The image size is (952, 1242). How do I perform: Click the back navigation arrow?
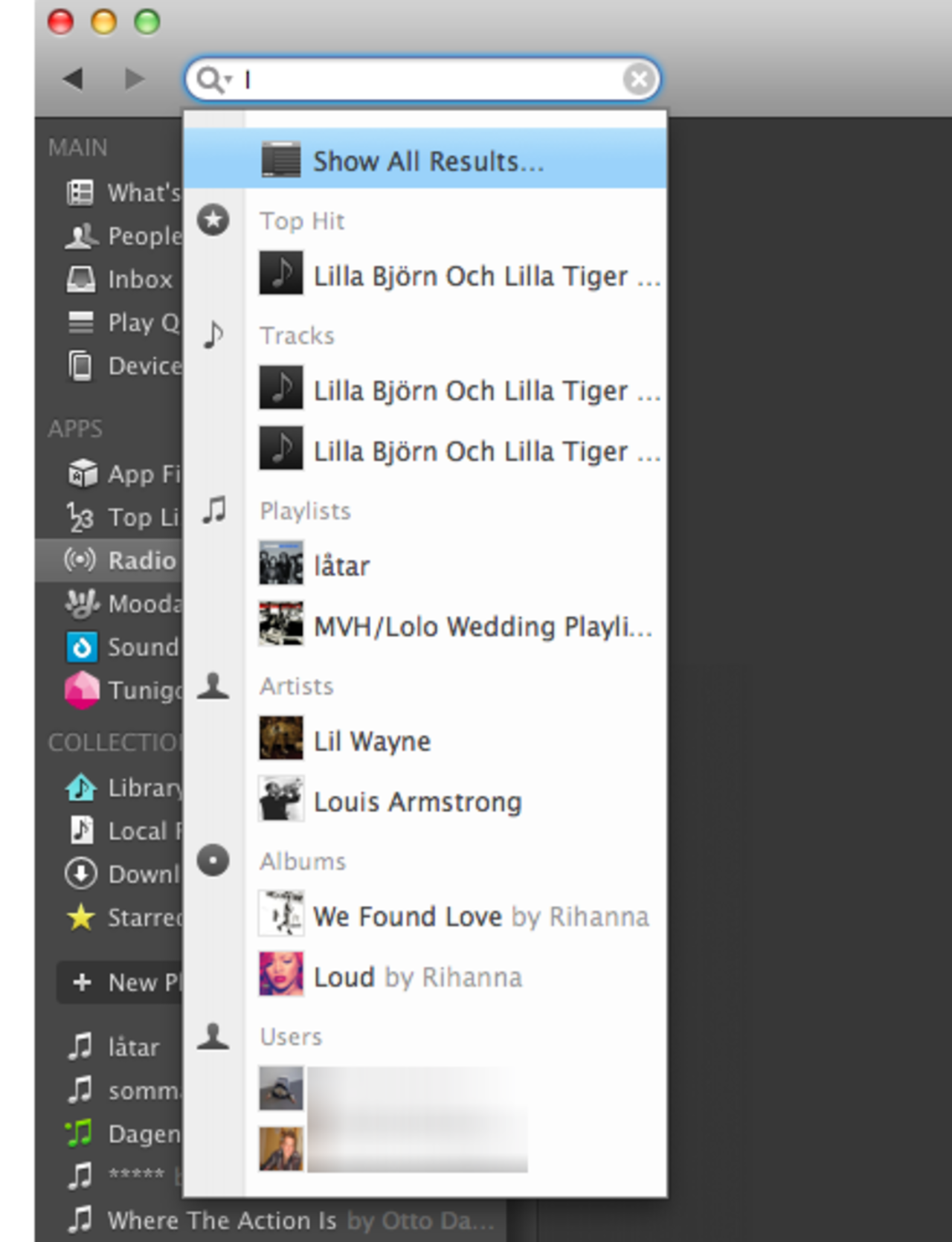[x=73, y=79]
